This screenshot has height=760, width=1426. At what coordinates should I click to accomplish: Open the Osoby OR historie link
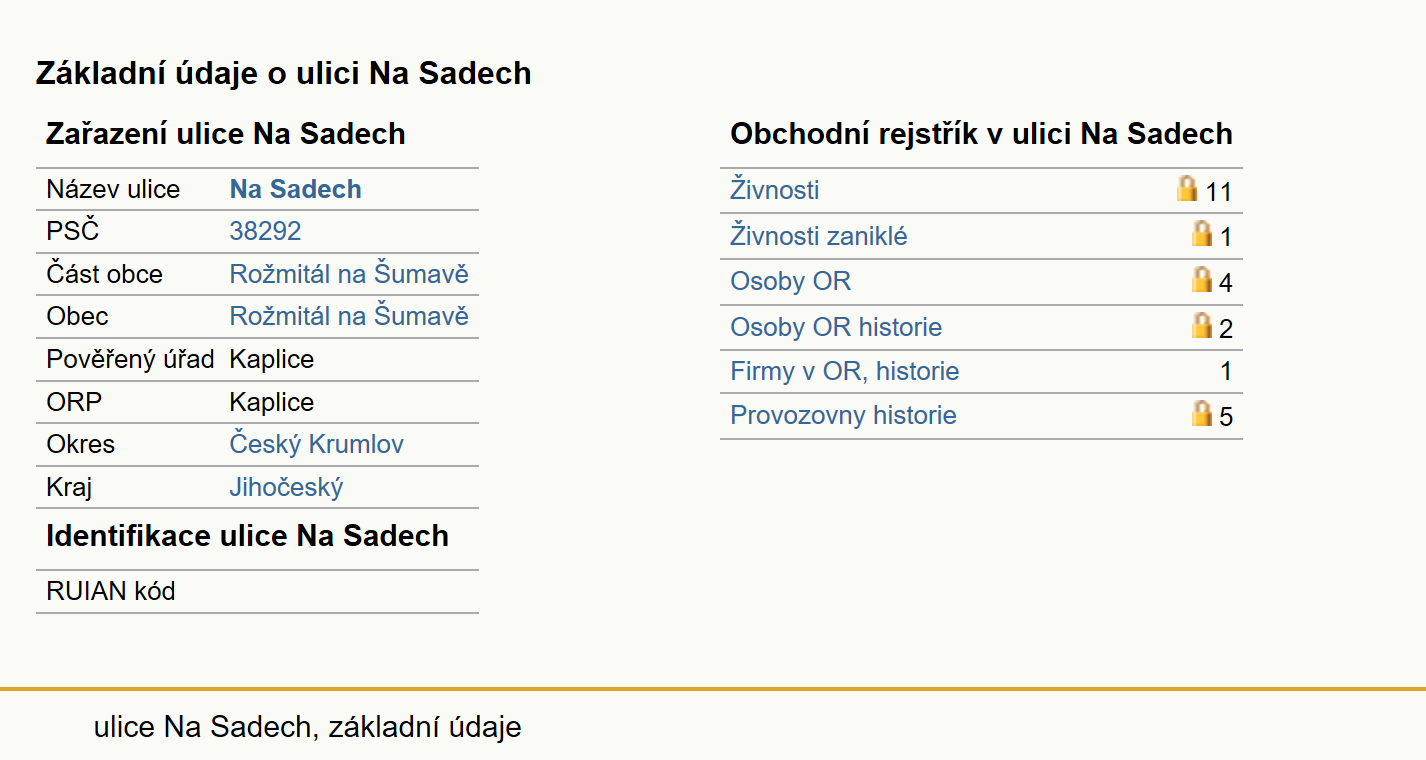point(836,327)
